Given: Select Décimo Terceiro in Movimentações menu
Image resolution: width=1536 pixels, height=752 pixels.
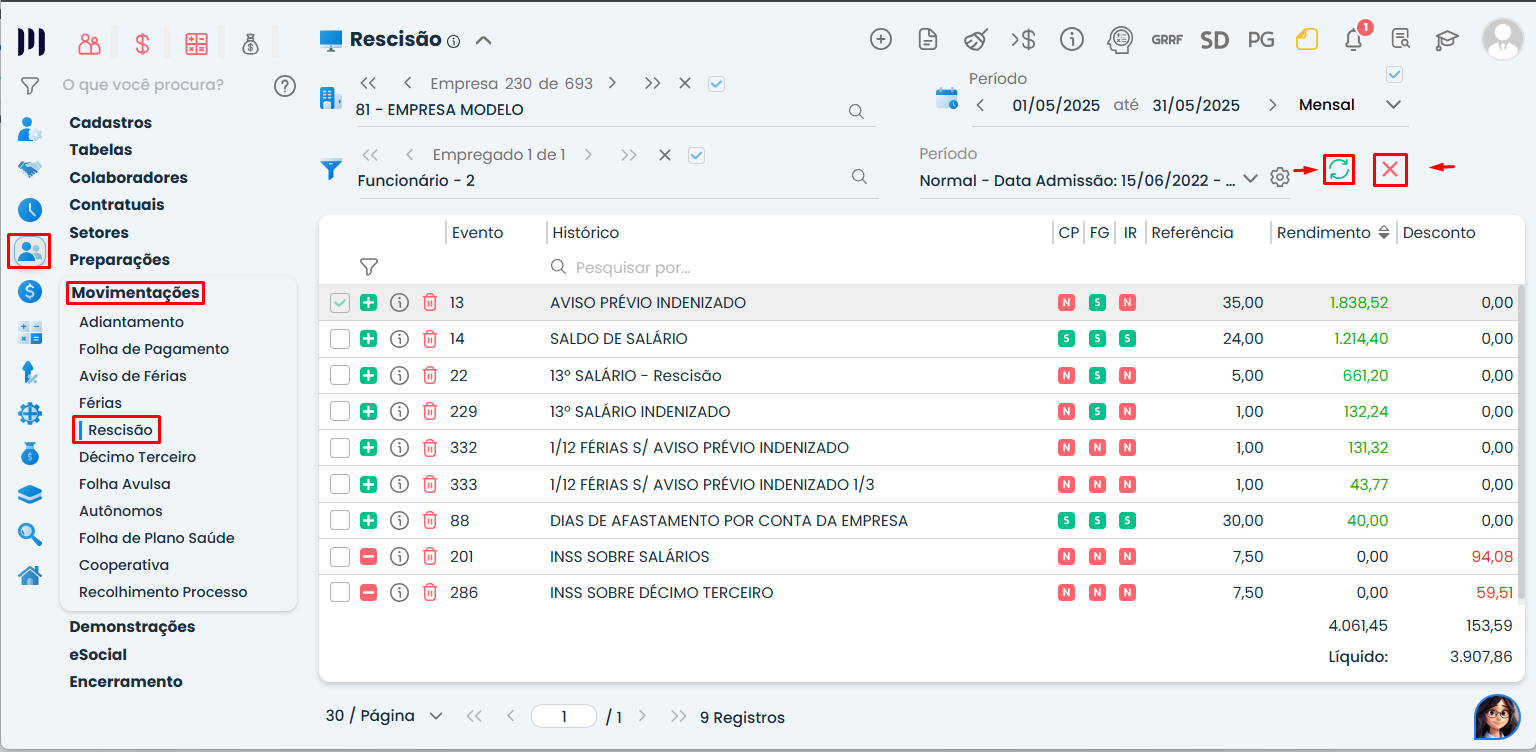Looking at the screenshot, I should [137, 457].
